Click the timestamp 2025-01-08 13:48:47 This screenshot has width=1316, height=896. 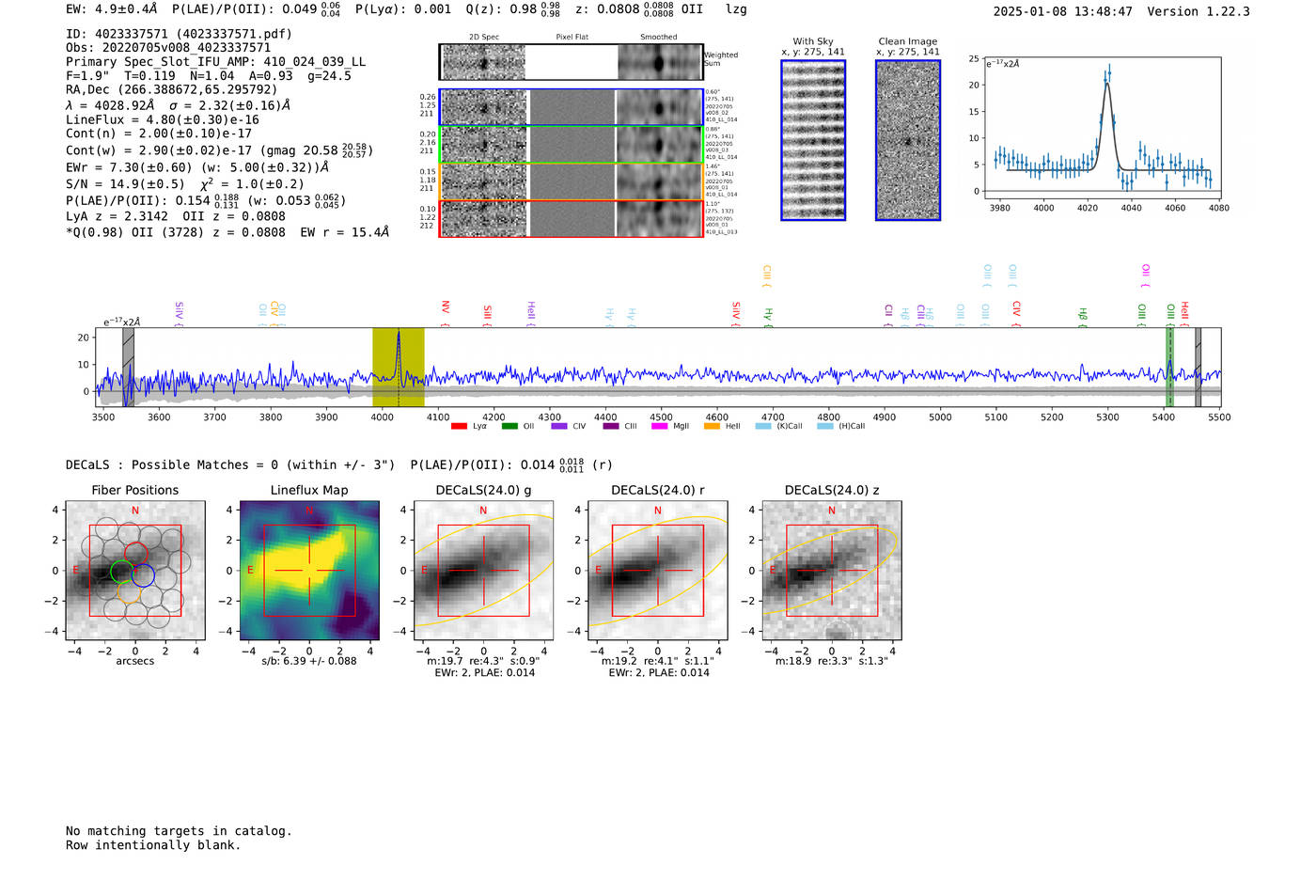[x=1063, y=11]
